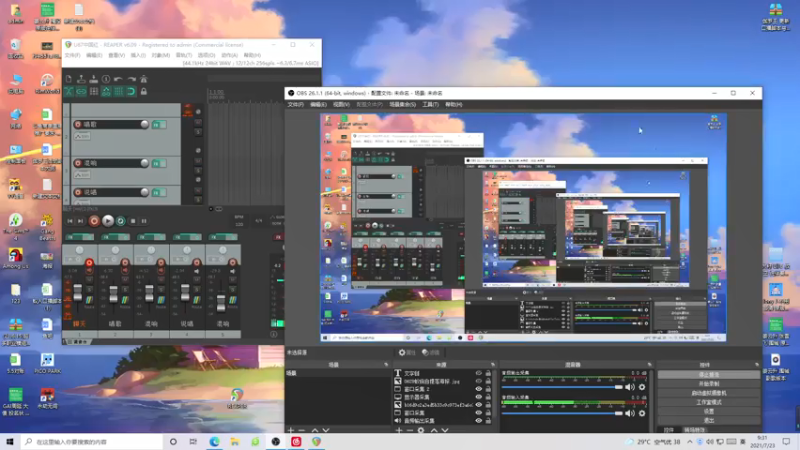Screen dimensions: 800x450
Task: Open settings gear of second OBS mixer channel
Action: pyautogui.click(x=642, y=413)
